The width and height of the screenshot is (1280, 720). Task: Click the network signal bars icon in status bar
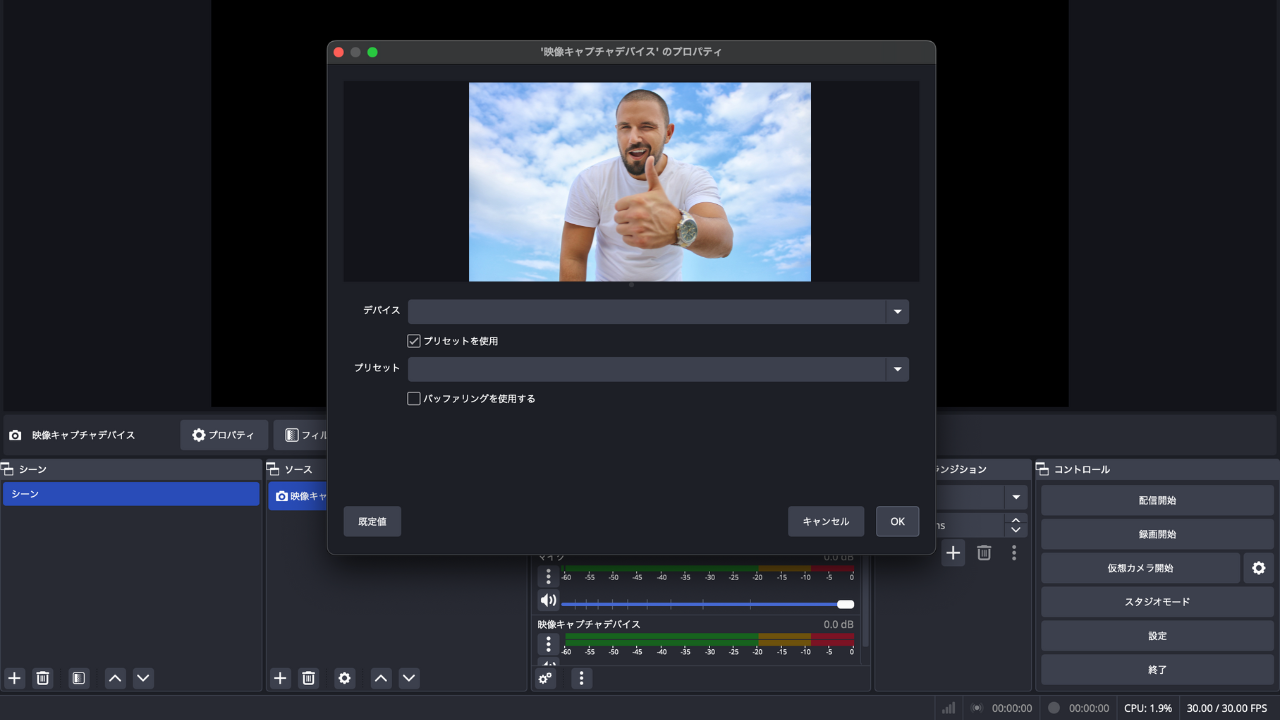(x=948, y=708)
